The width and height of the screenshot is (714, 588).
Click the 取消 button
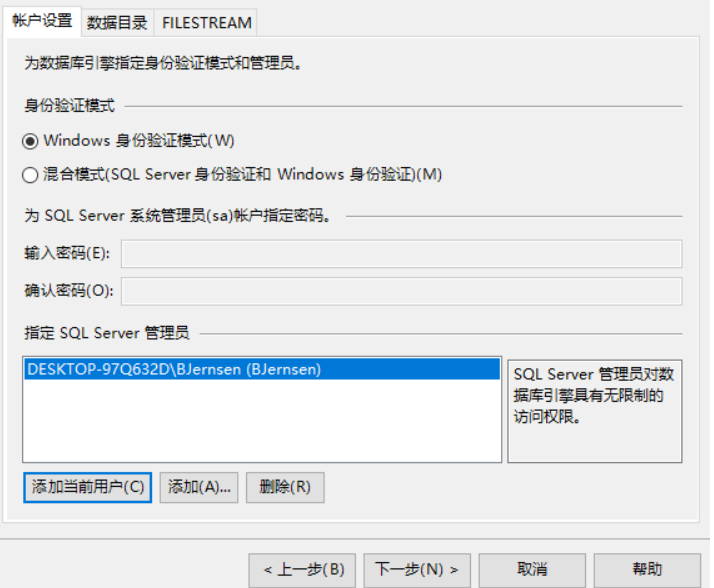pyautogui.click(x=532, y=570)
